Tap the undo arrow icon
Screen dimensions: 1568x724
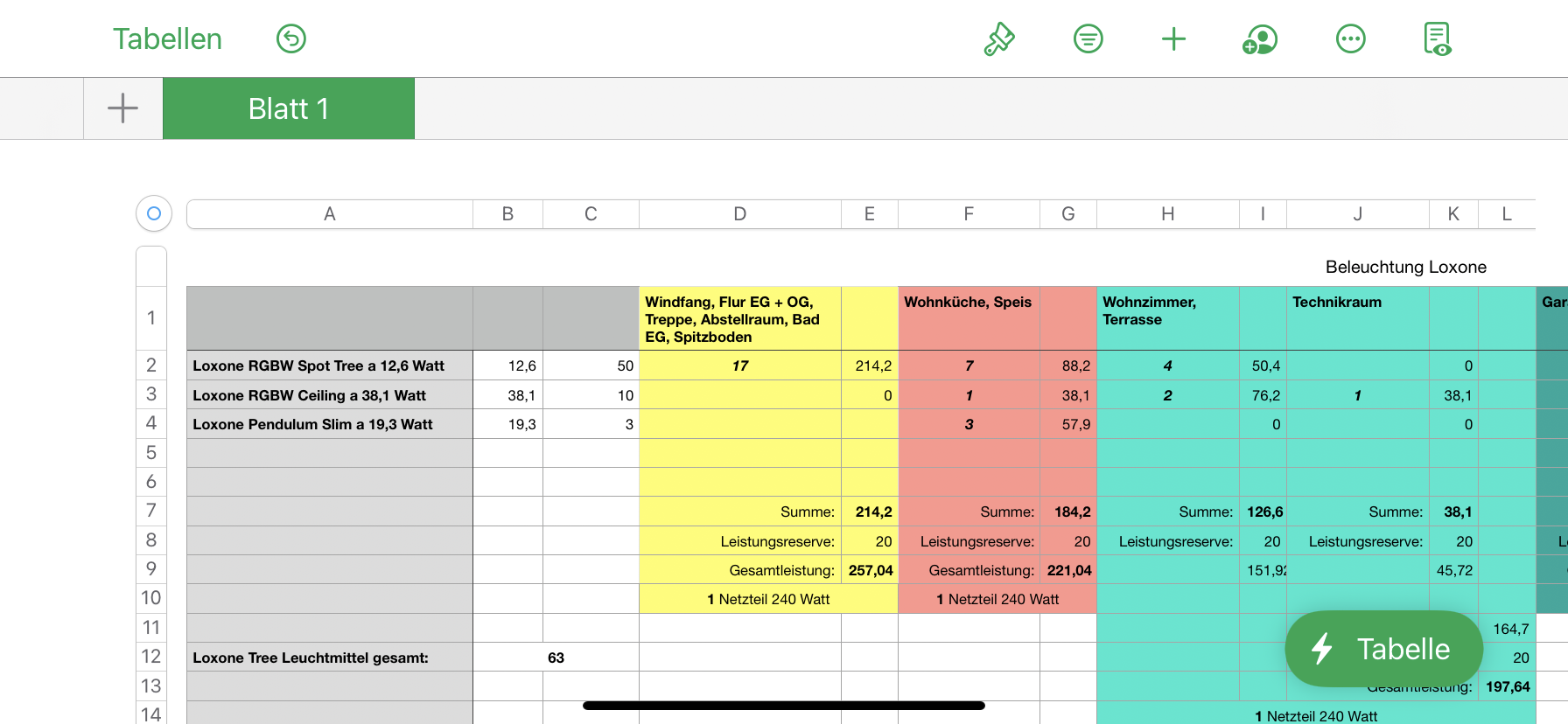291,38
